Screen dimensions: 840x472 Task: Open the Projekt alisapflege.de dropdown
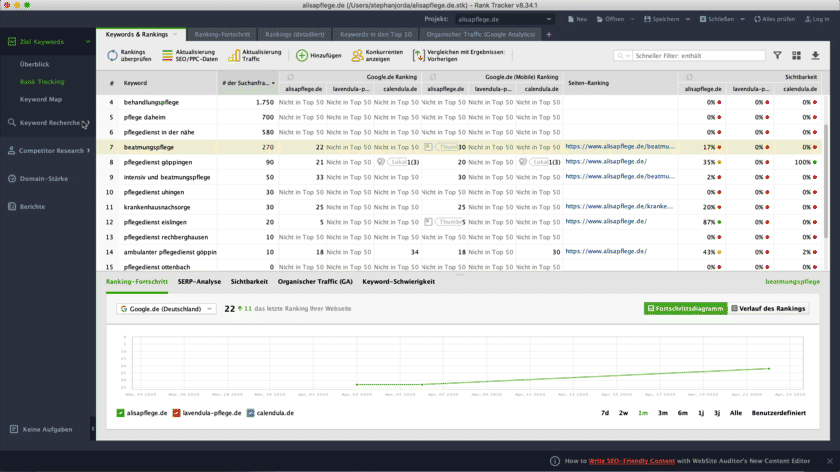(504, 19)
